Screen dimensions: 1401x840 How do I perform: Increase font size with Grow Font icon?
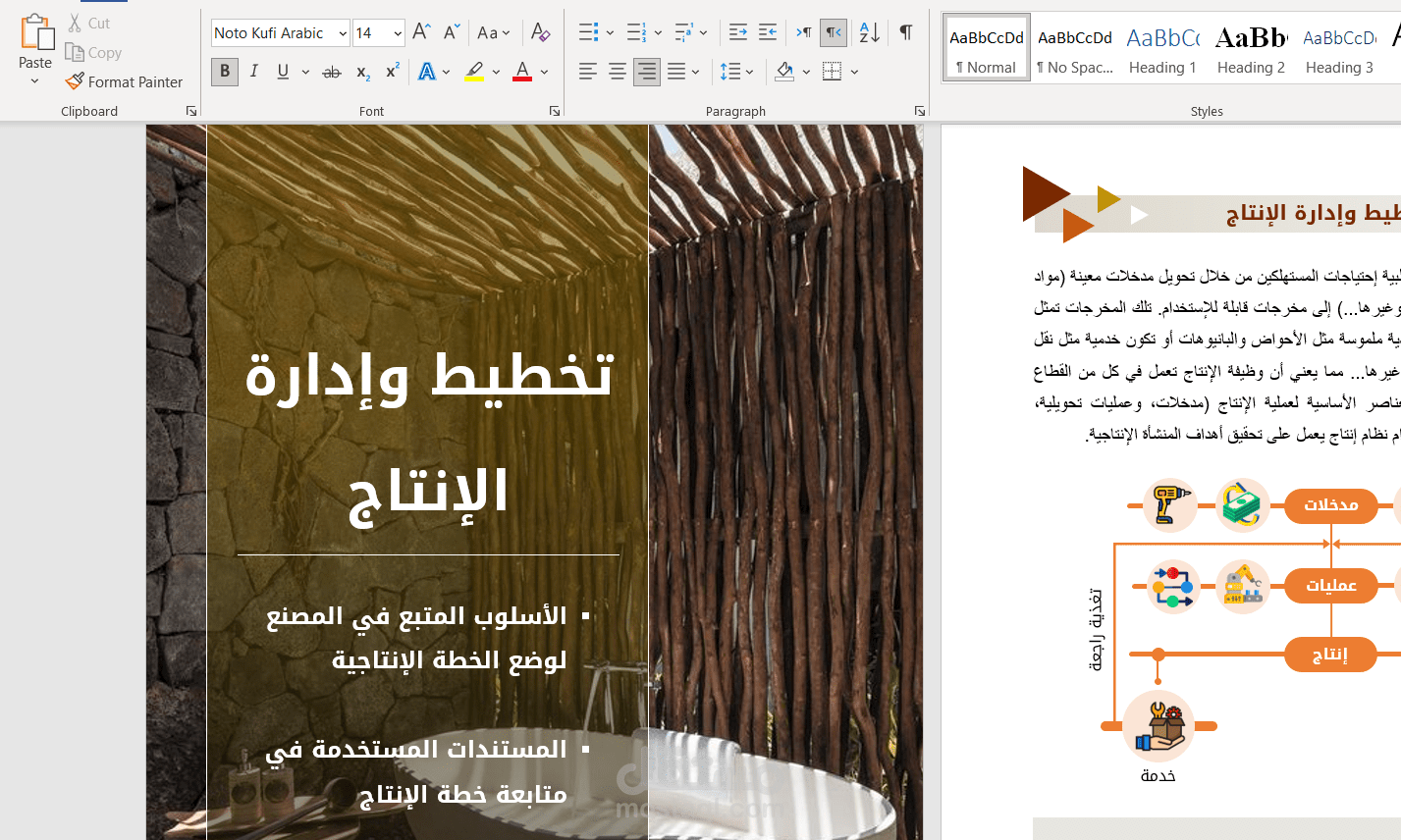(421, 32)
